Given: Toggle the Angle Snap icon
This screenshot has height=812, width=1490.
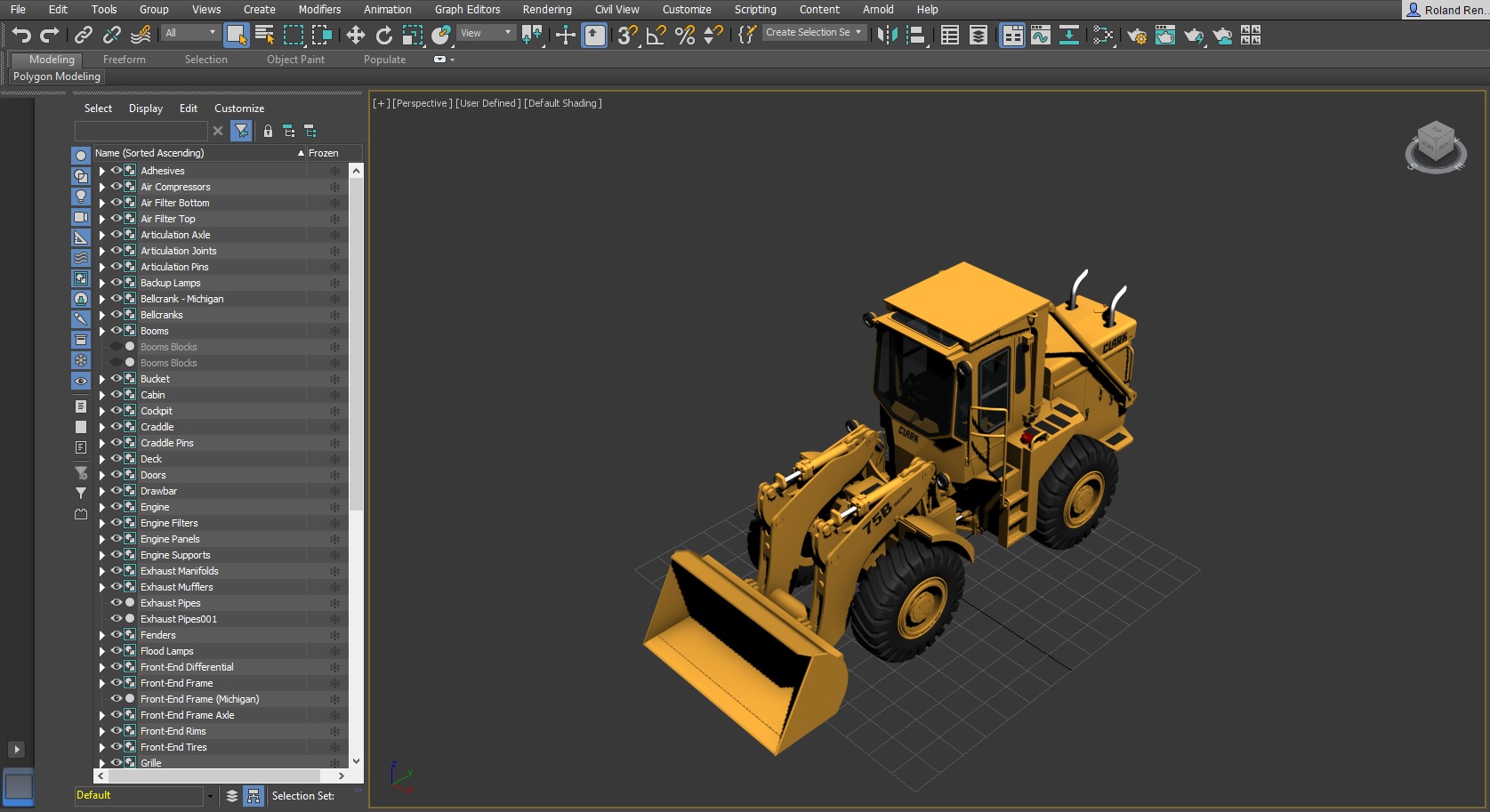Looking at the screenshot, I should 656,35.
